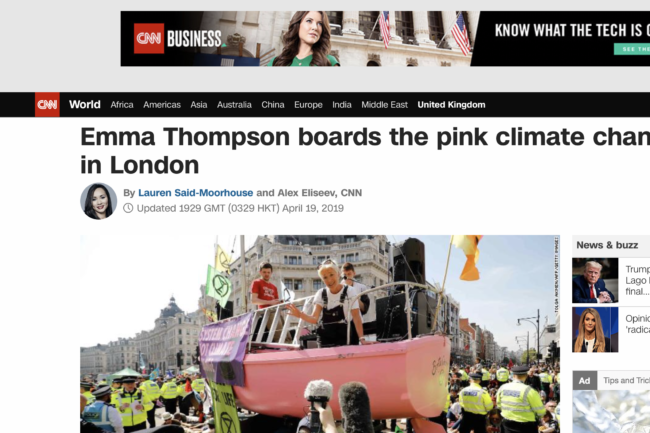Viewport: 650px width, 433px height.
Task: Open the author's round profile photo
Action: click(99, 201)
